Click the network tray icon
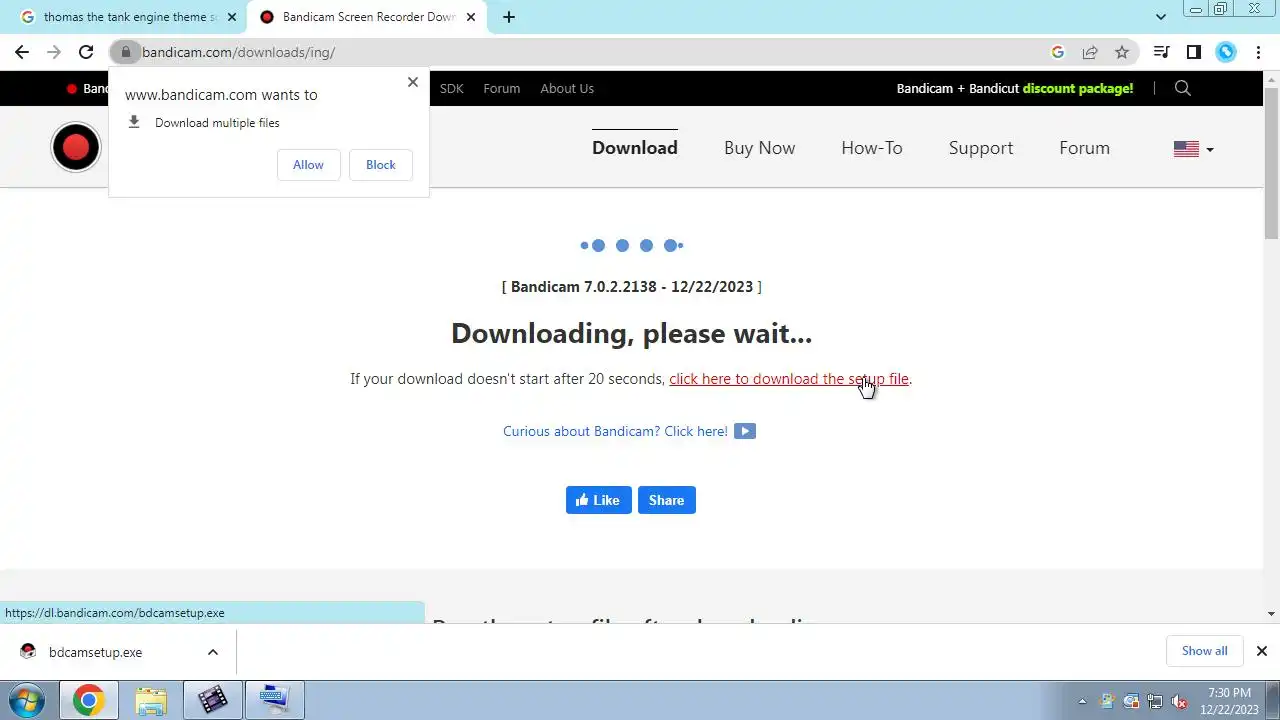This screenshot has width=1280, height=720. (1155, 701)
